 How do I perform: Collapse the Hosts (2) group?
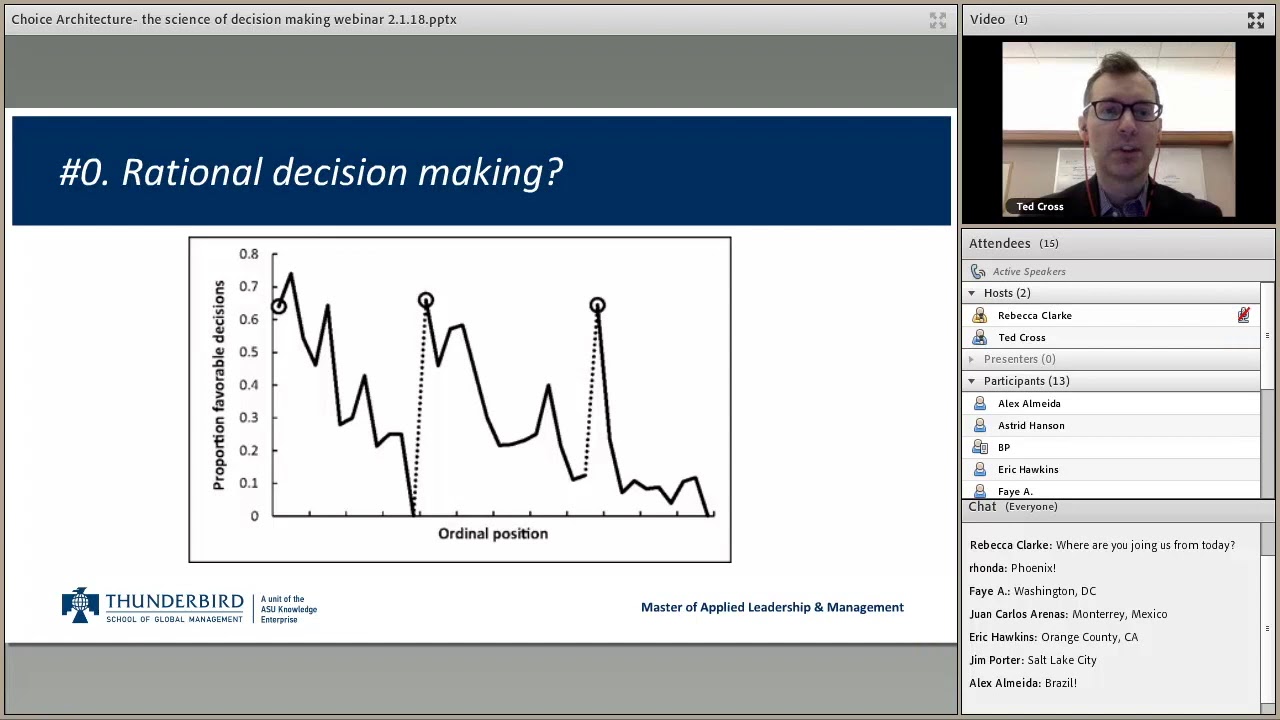point(971,293)
